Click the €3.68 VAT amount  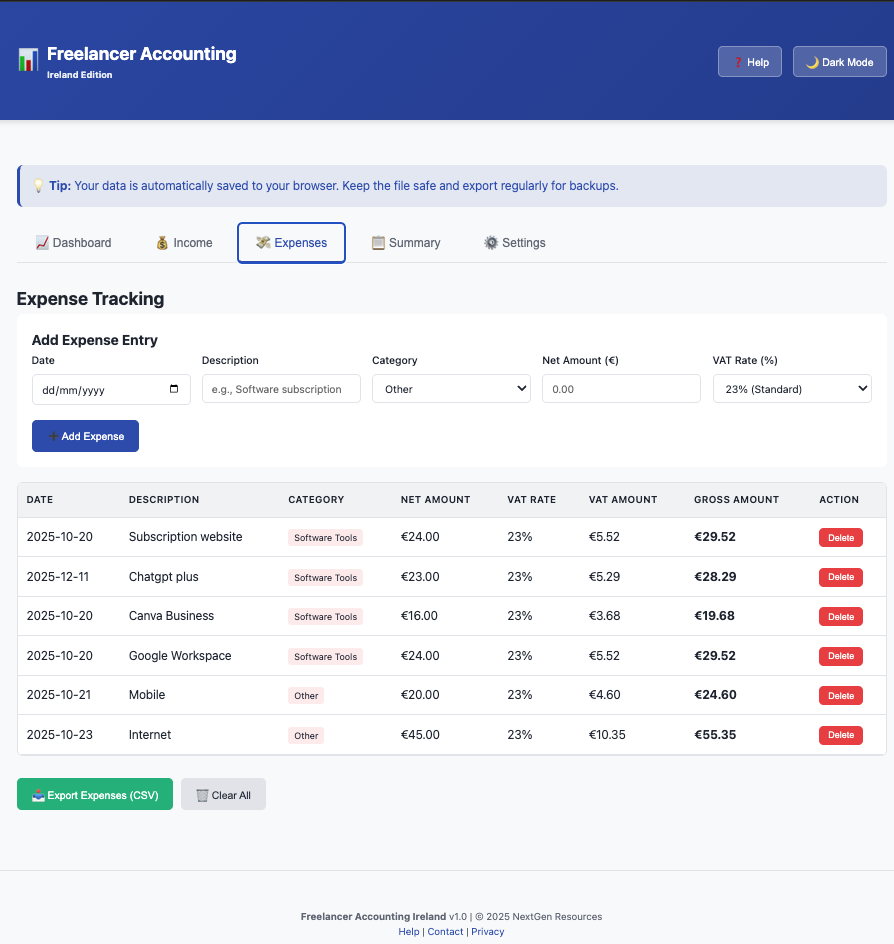coord(604,615)
